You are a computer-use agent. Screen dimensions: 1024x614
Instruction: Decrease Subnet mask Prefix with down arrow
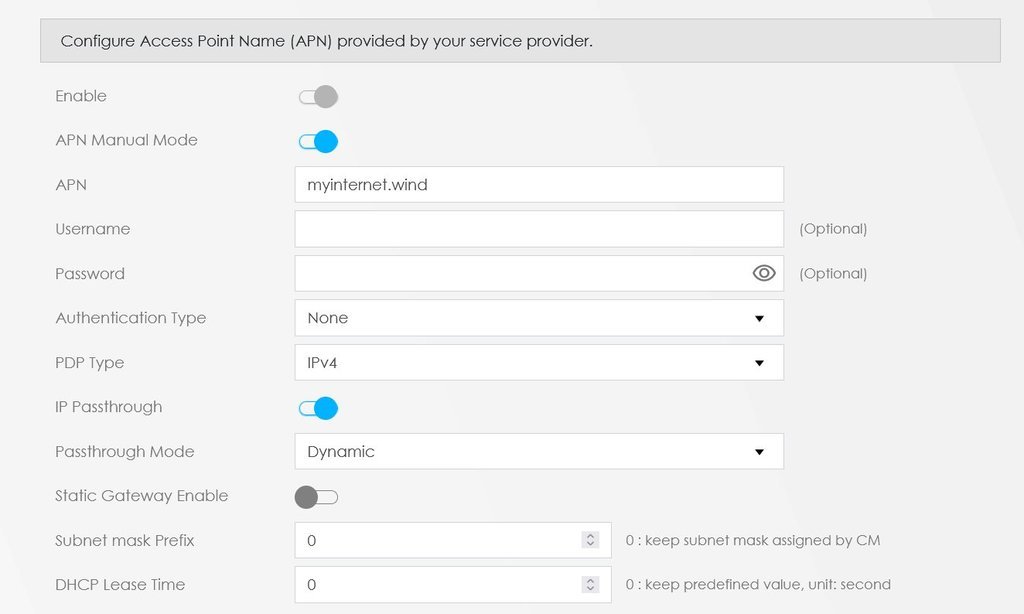coord(590,545)
